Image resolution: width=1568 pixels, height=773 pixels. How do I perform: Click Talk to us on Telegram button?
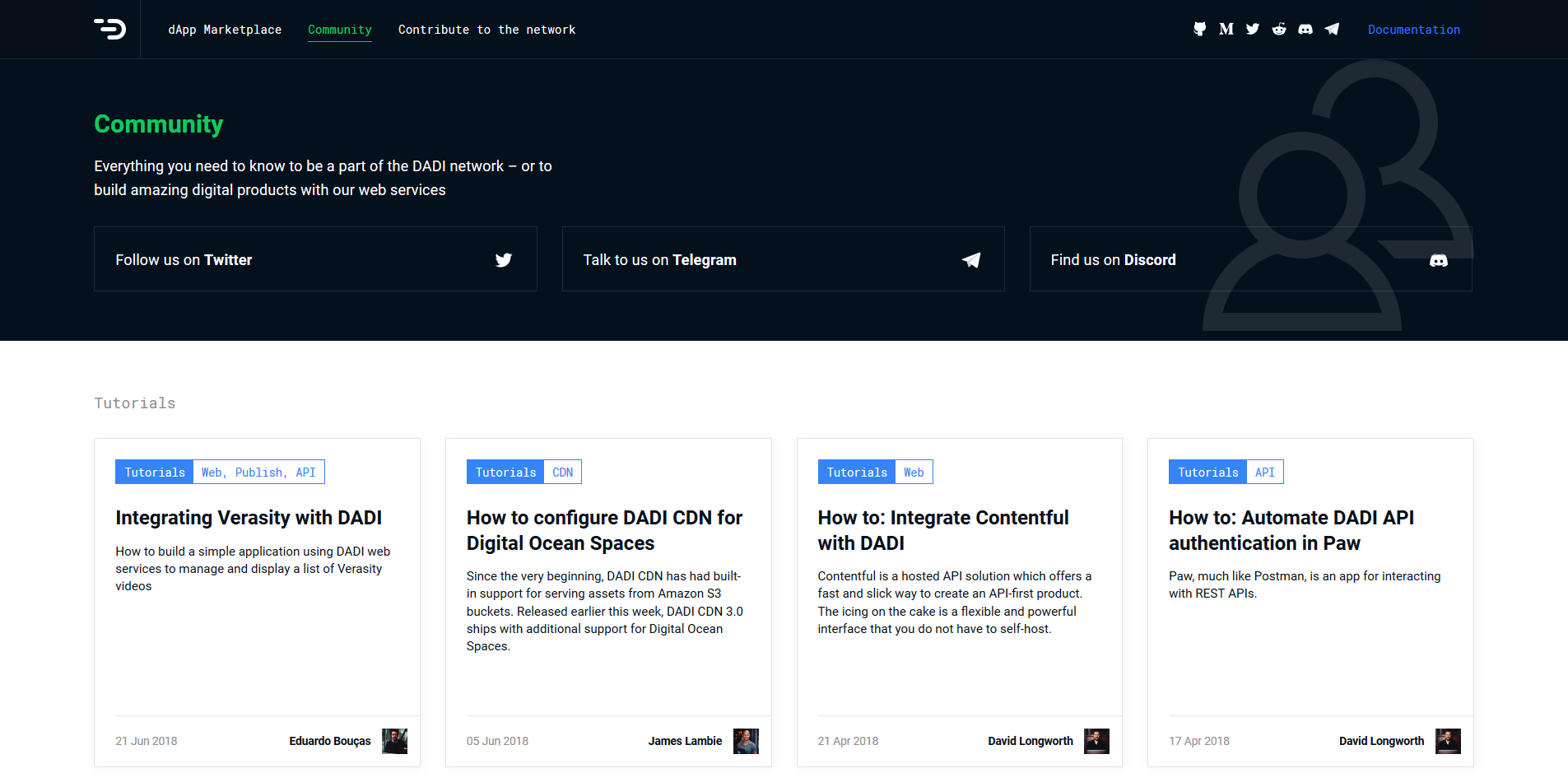[783, 259]
